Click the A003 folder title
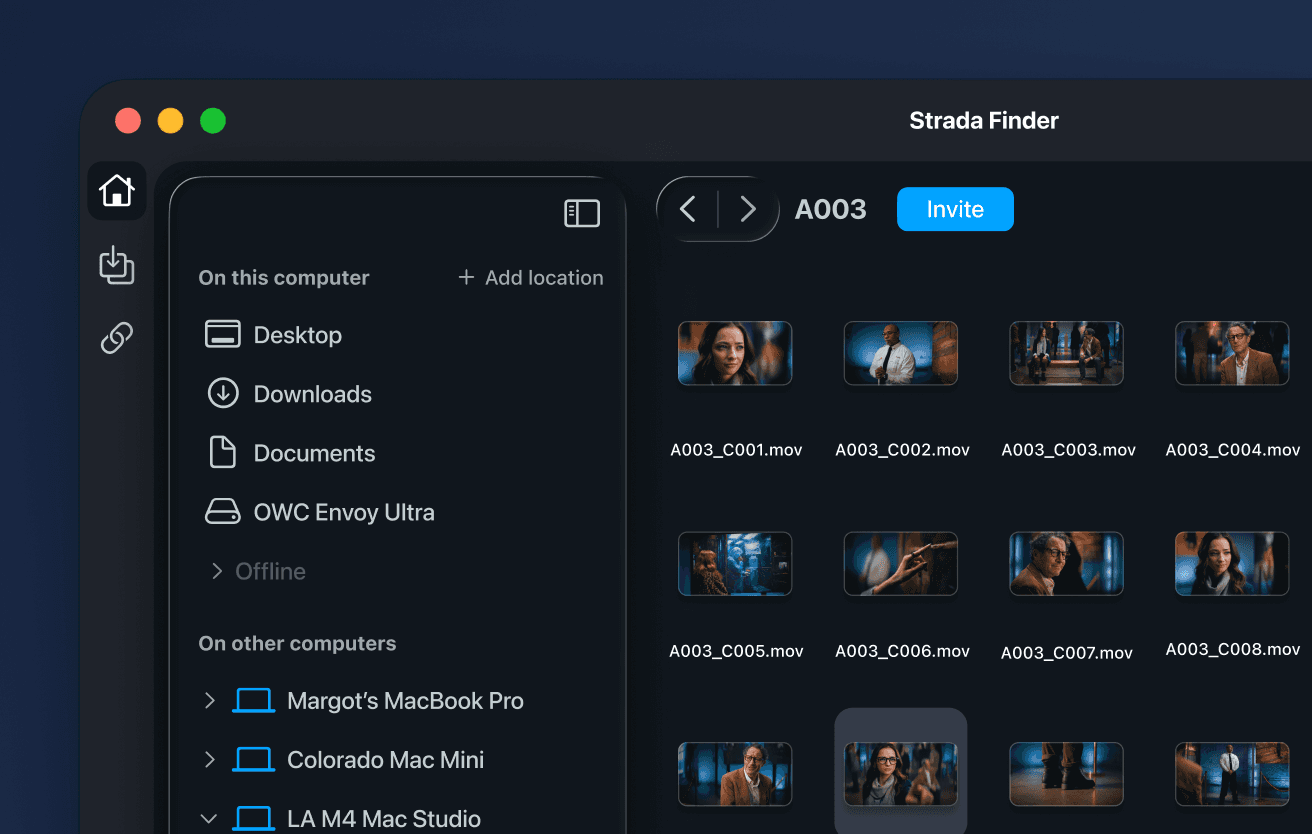Viewport: 1312px width, 834px height. click(830, 209)
